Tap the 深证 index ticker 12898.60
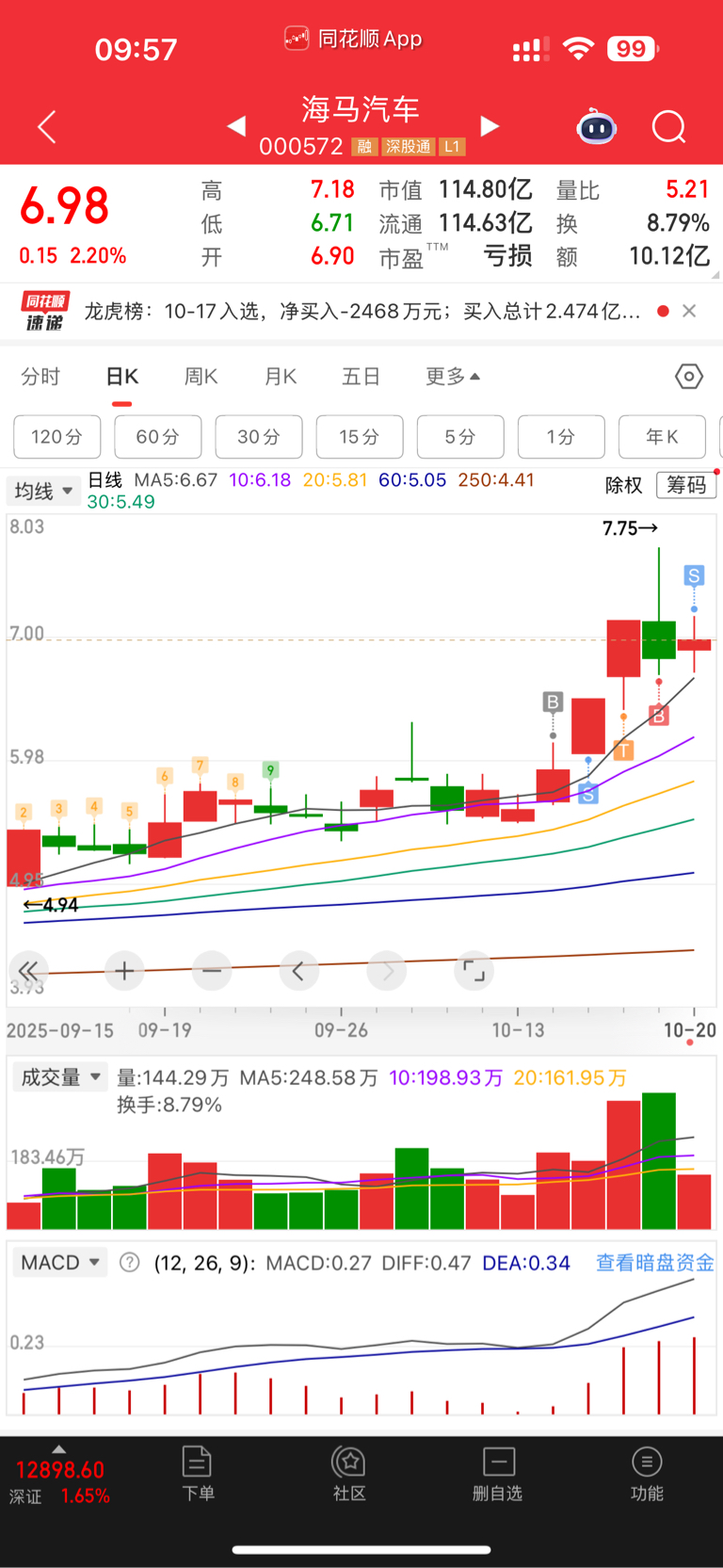The height and width of the screenshot is (1568, 723). tap(59, 1470)
